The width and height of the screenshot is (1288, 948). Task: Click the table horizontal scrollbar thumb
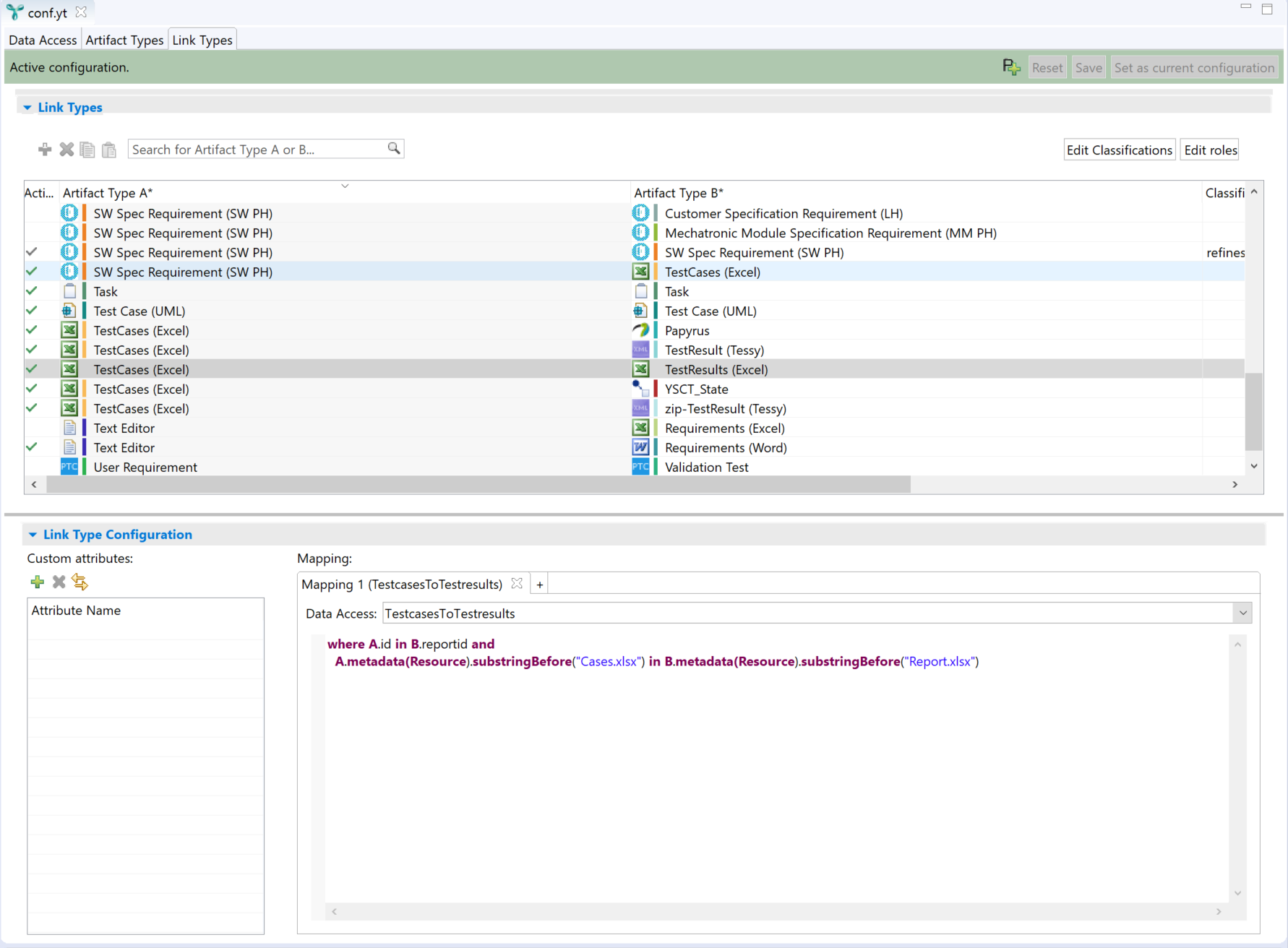[x=478, y=484]
